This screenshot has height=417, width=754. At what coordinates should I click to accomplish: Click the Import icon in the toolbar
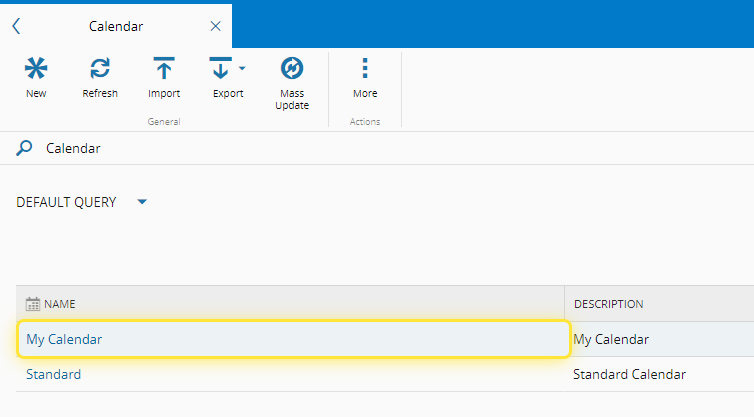click(x=164, y=69)
